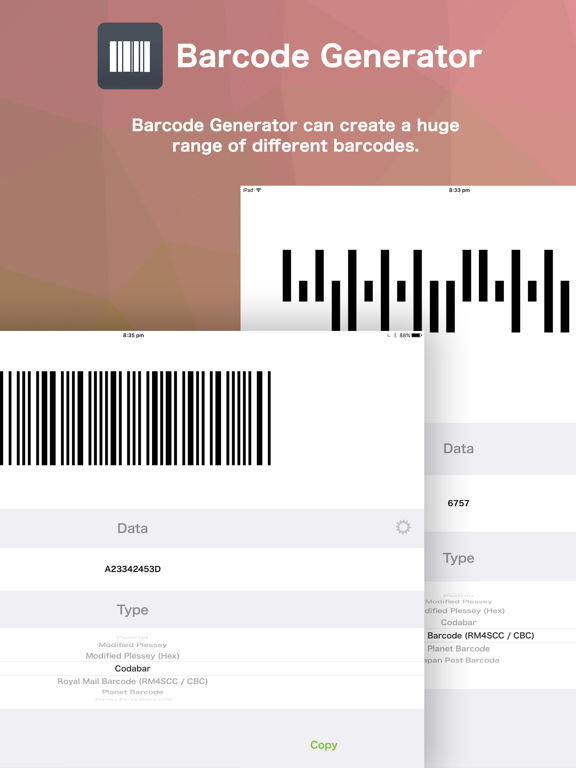Tap the generated Codabar barcode image
The height and width of the screenshot is (768, 576).
[x=135, y=418]
